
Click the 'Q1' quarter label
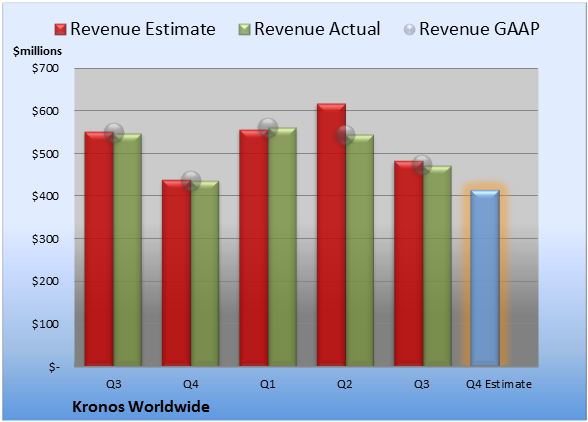point(268,384)
